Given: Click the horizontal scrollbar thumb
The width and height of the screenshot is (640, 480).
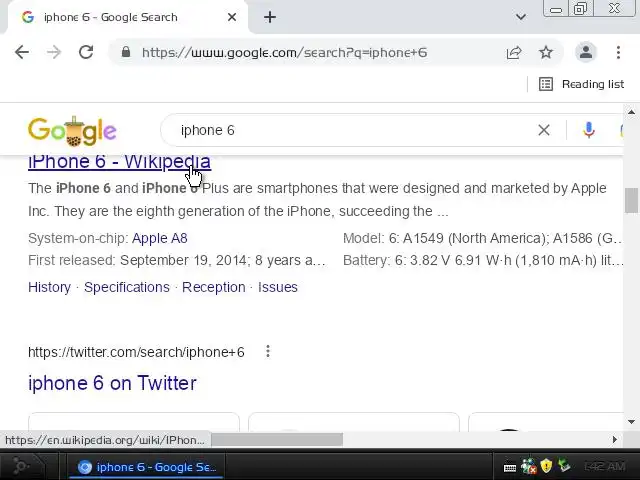Looking at the screenshot, I should pyautogui.click(x=277, y=440).
